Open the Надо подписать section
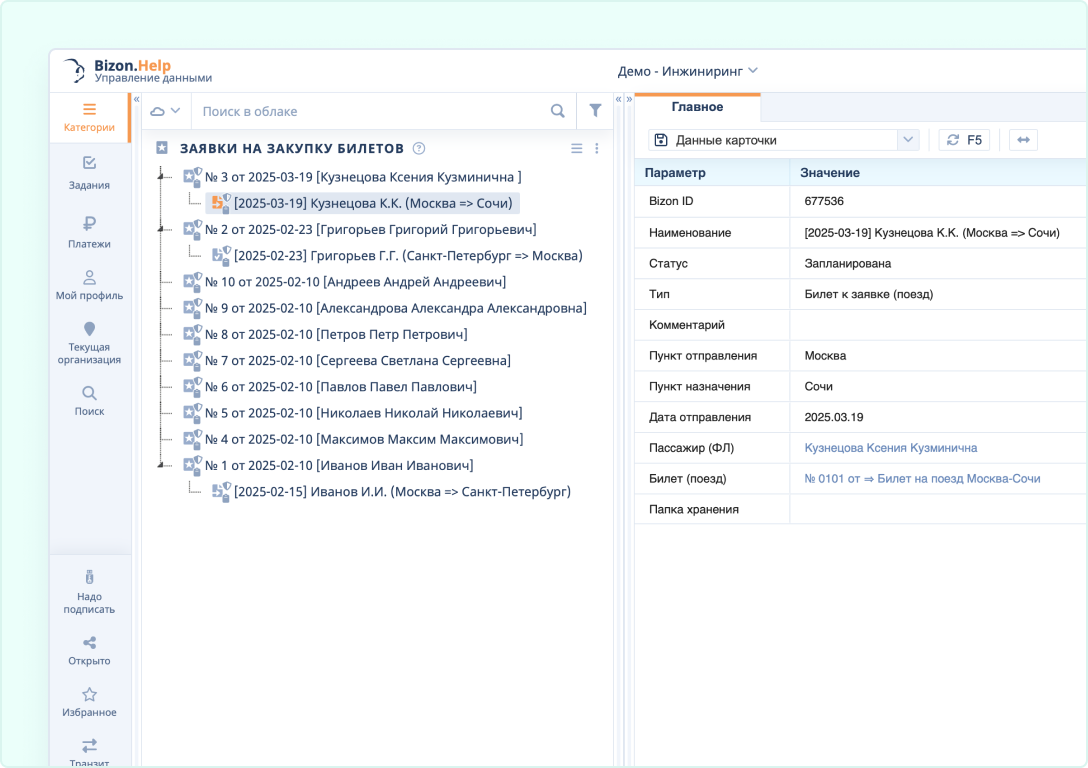Screen dimensions: 1088x768 click(89, 590)
